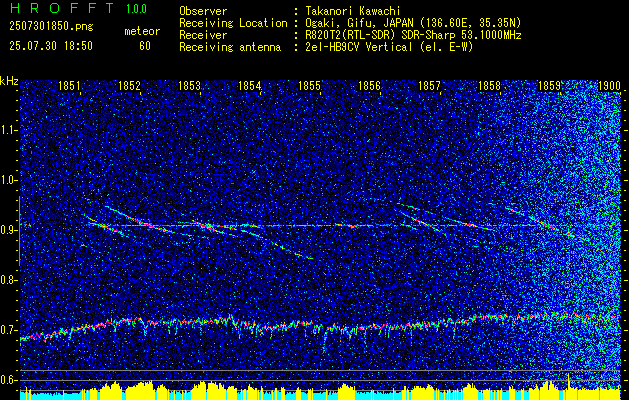Click the 1854 time axis marker
The width and height of the screenshot is (629, 400).
pyautogui.click(x=250, y=85)
